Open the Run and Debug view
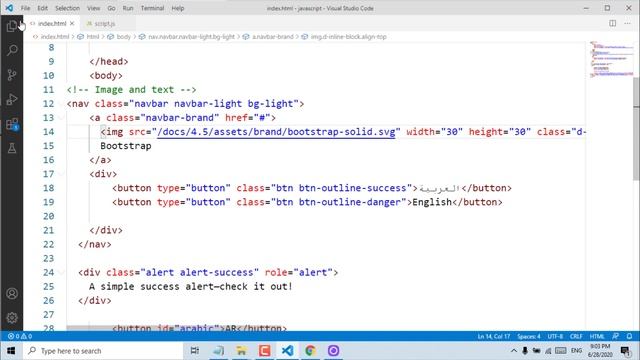This screenshot has width=640, height=360. point(12,99)
